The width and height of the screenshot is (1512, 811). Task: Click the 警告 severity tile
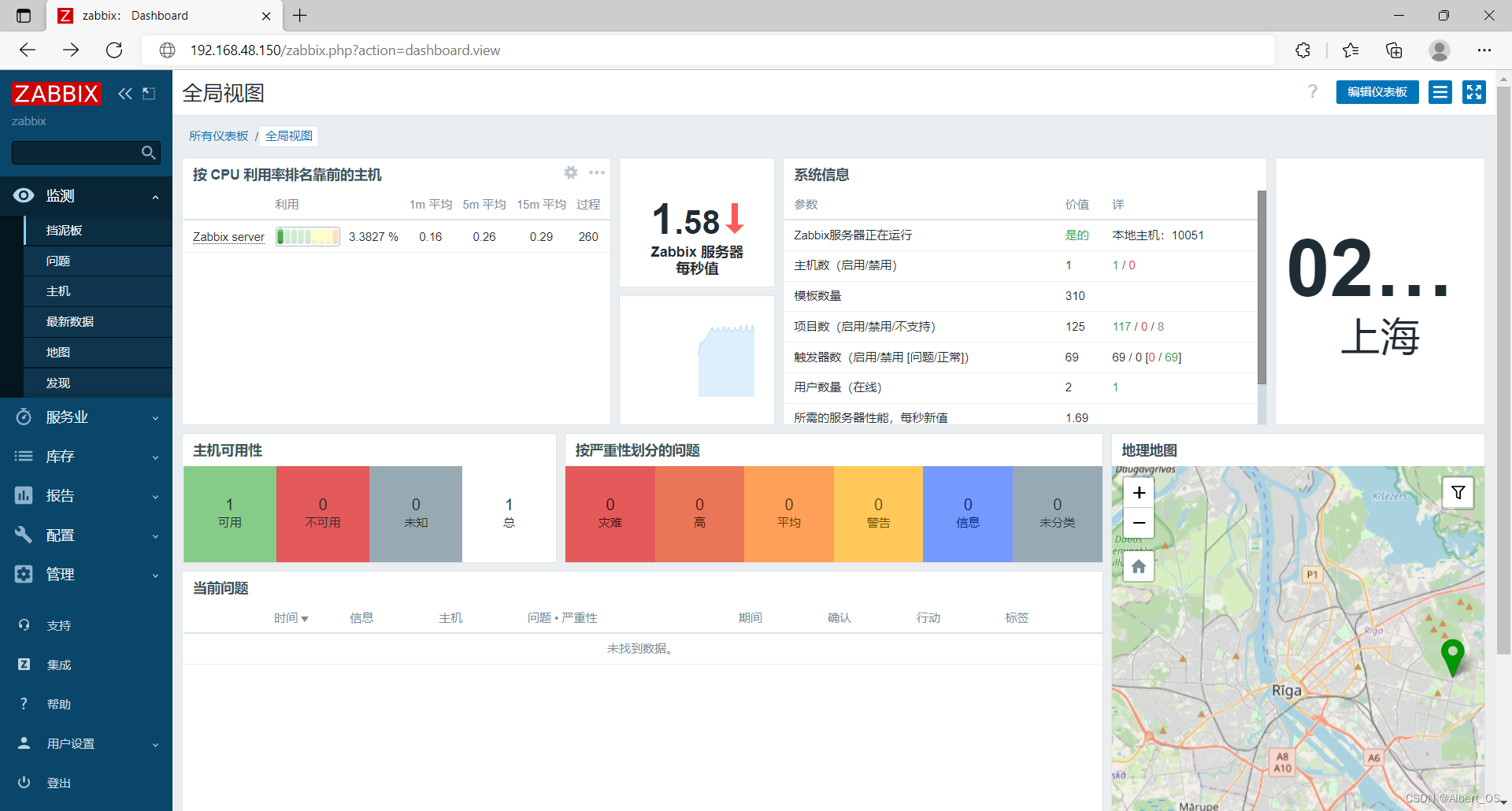[x=878, y=514]
